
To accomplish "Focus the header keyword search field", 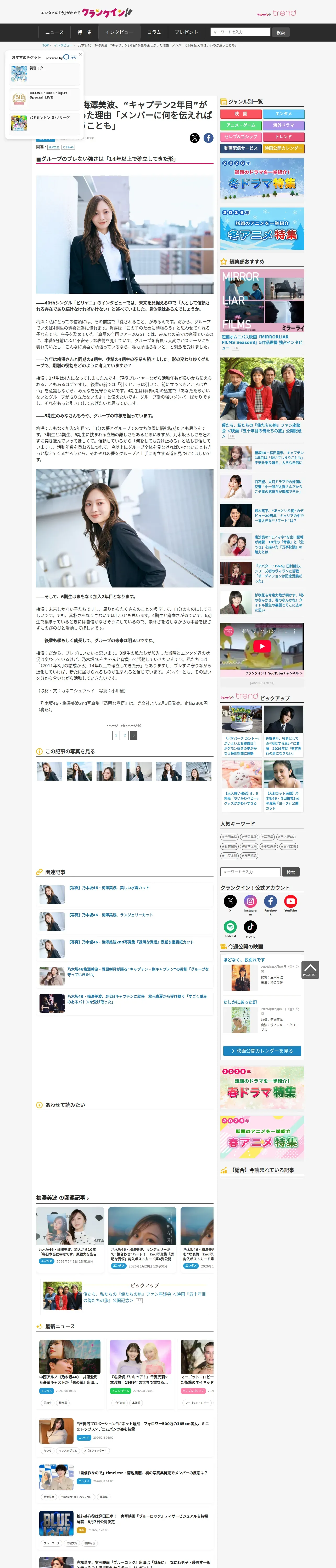I will (x=240, y=32).
